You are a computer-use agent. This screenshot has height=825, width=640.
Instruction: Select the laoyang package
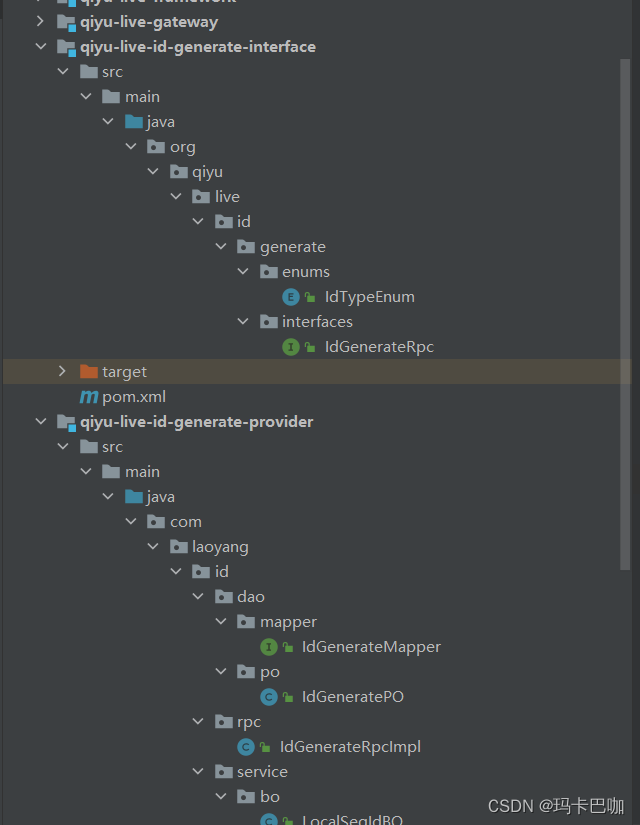pyautogui.click(x=222, y=546)
